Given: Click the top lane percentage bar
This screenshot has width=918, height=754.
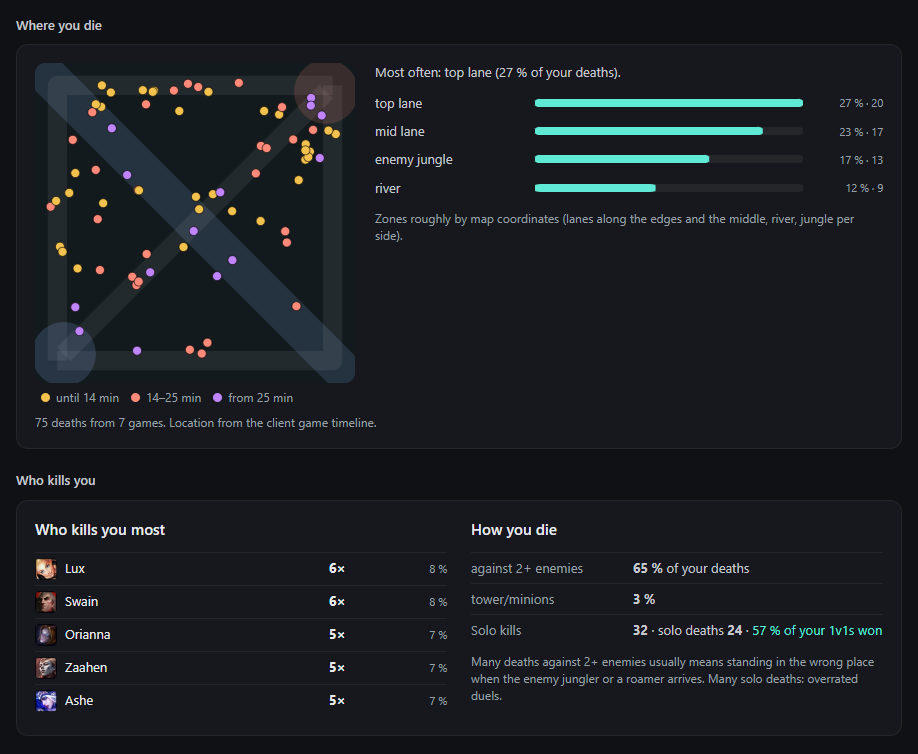Looking at the screenshot, I should click(x=669, y=103).
